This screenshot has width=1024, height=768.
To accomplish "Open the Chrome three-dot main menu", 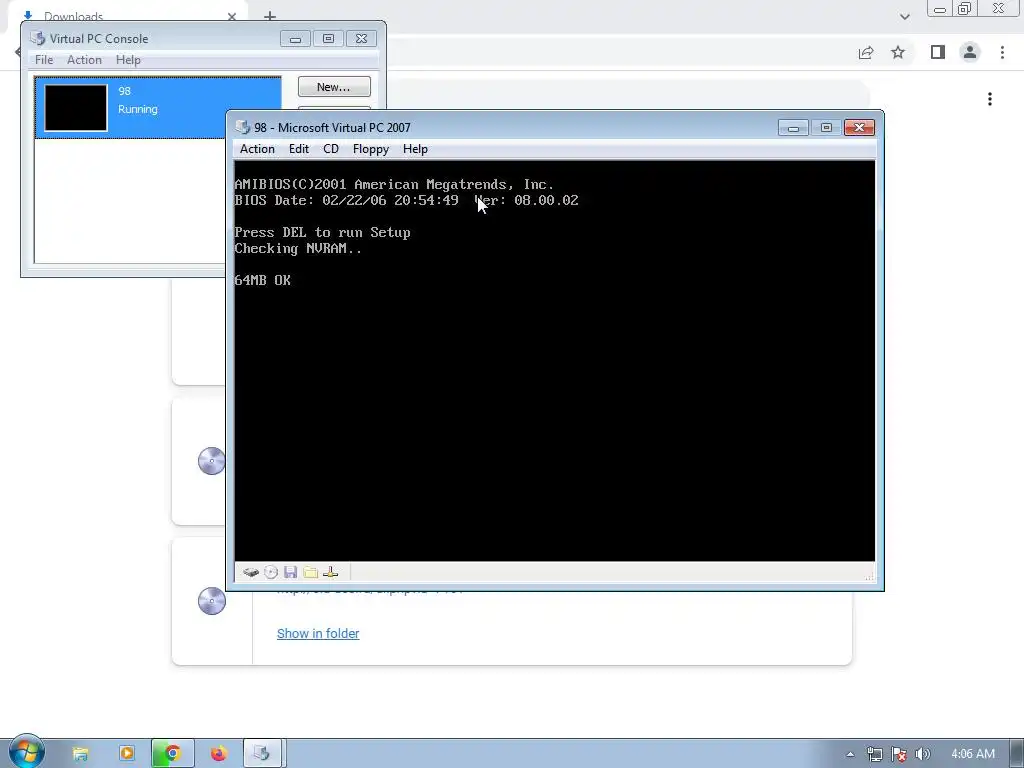I will (x=1002, y=52).
